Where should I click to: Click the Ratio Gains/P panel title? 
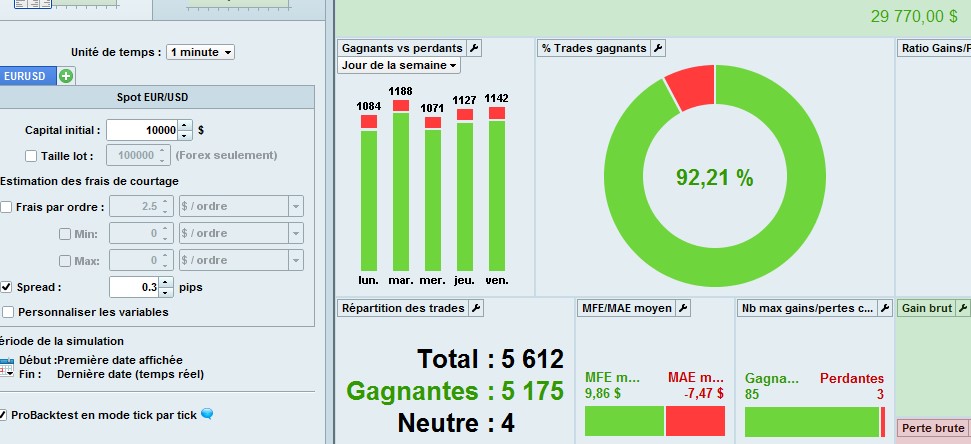[x=936, y=48]
